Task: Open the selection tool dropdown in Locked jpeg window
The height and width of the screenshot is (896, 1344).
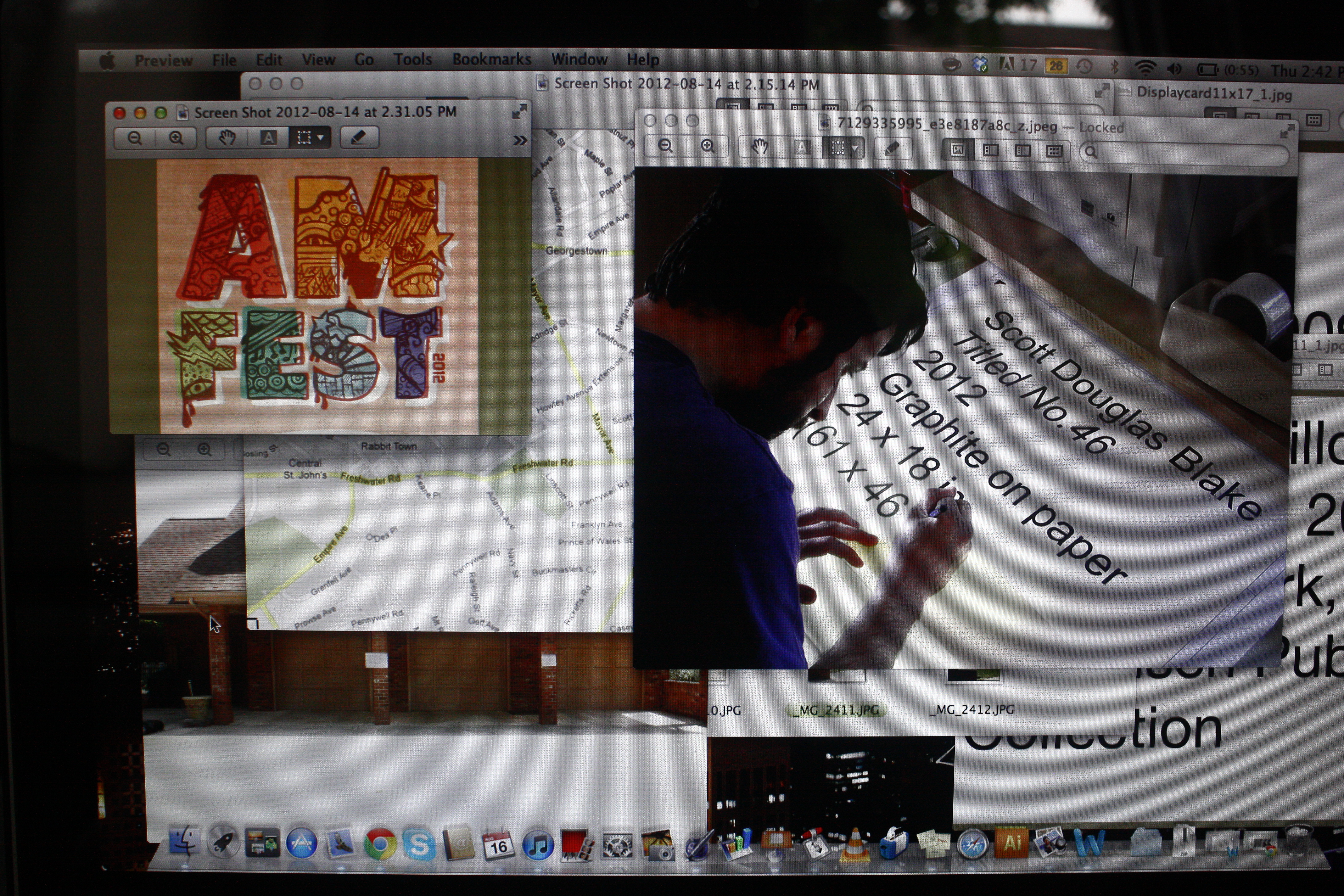Action: pos(843,148)
